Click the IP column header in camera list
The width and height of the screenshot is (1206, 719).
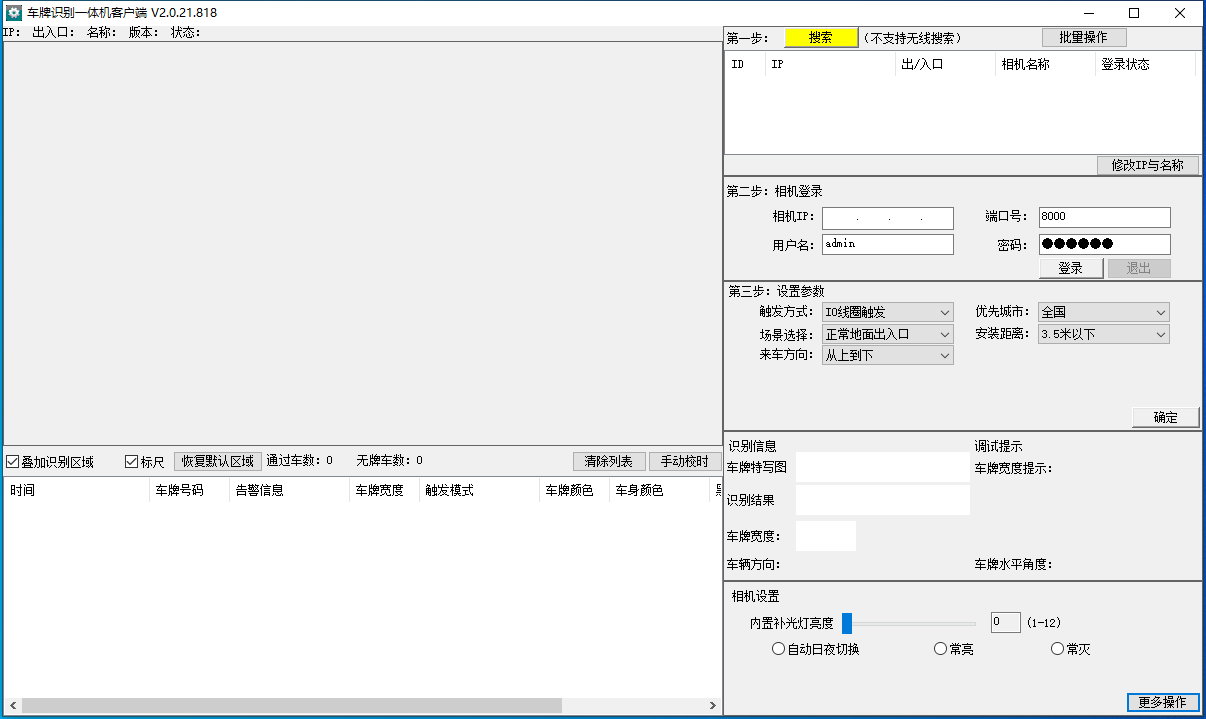point(830,64)
